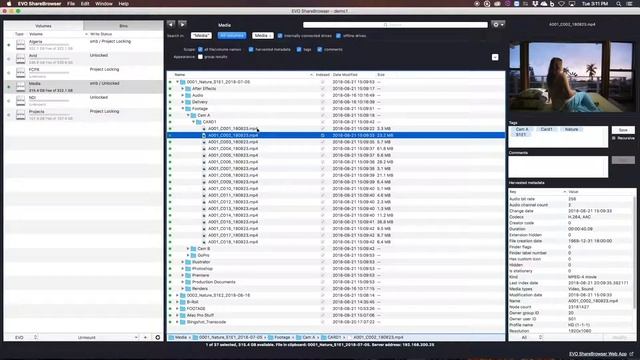Viewport: 640px width, 360px height.
Task: Toggle offline drives checkbox
Action: click(338, 36)
